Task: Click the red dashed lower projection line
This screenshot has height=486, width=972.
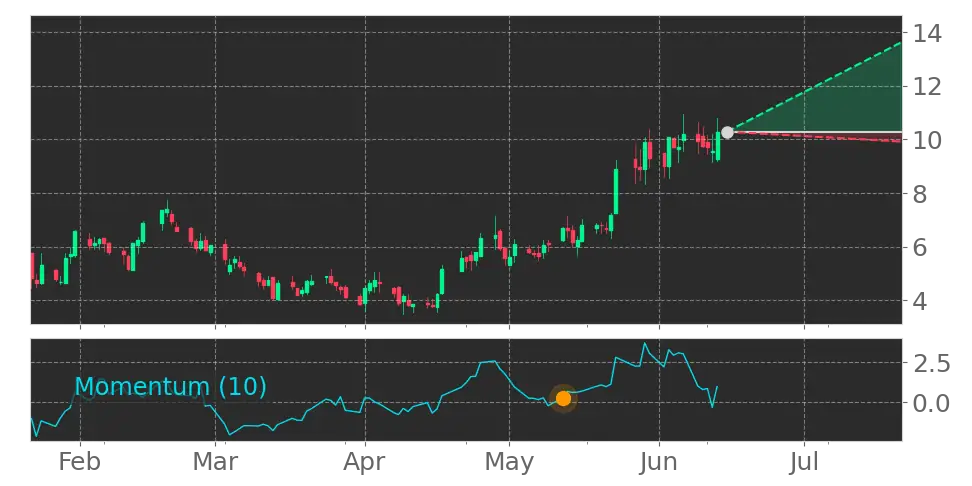Action: 817,137
